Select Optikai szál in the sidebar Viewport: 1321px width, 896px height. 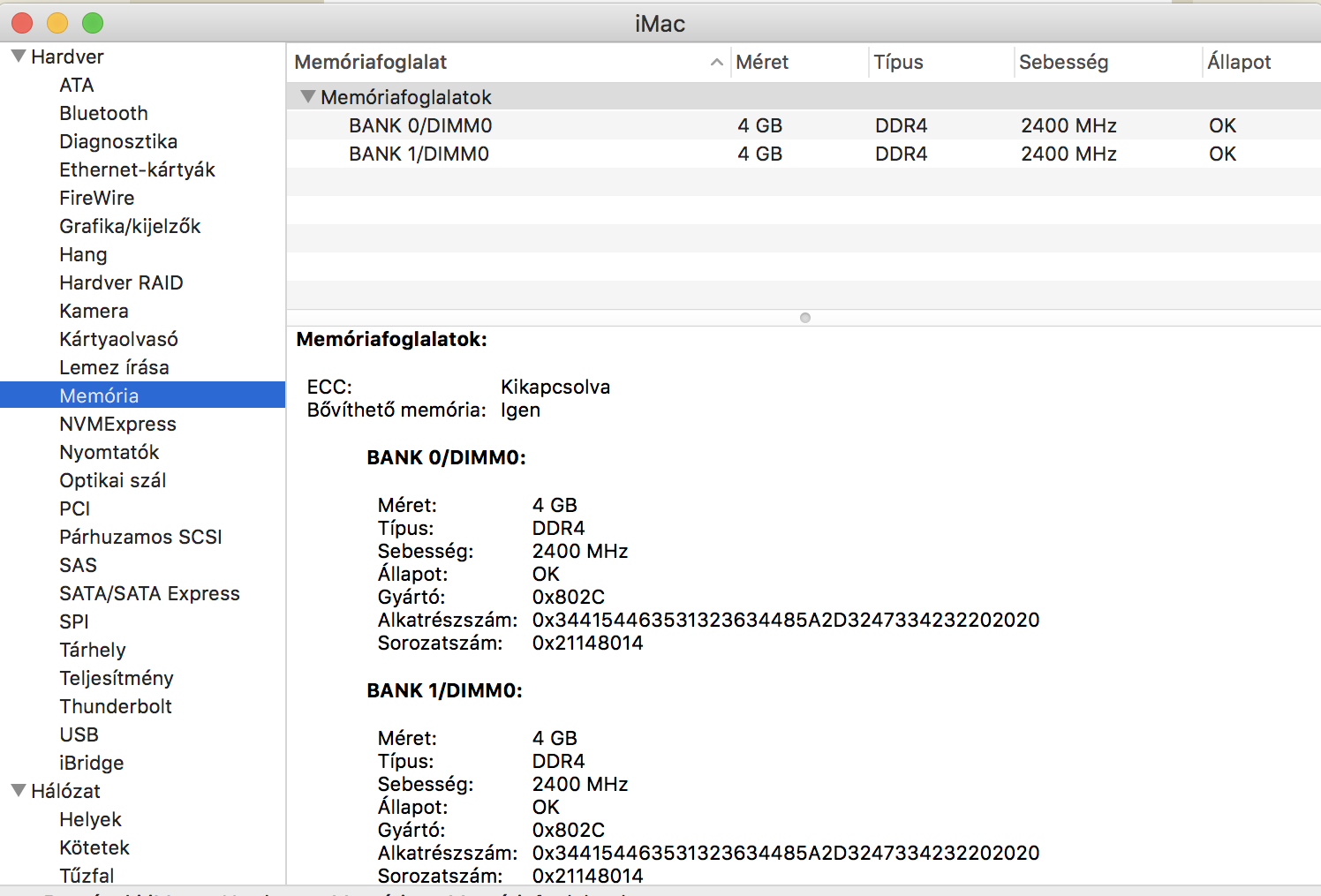(112, 480)
